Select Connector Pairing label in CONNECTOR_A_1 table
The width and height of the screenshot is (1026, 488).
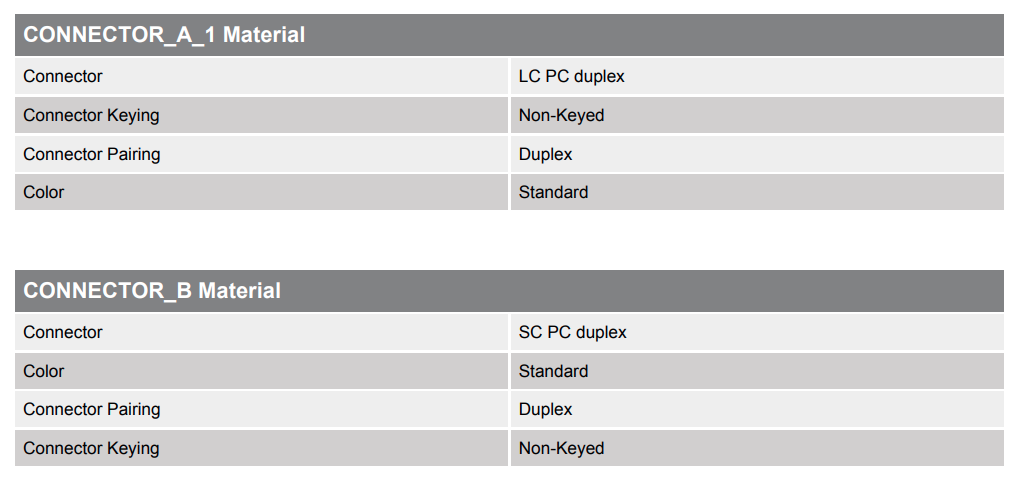pyautogui.click(x=91, y=154)
